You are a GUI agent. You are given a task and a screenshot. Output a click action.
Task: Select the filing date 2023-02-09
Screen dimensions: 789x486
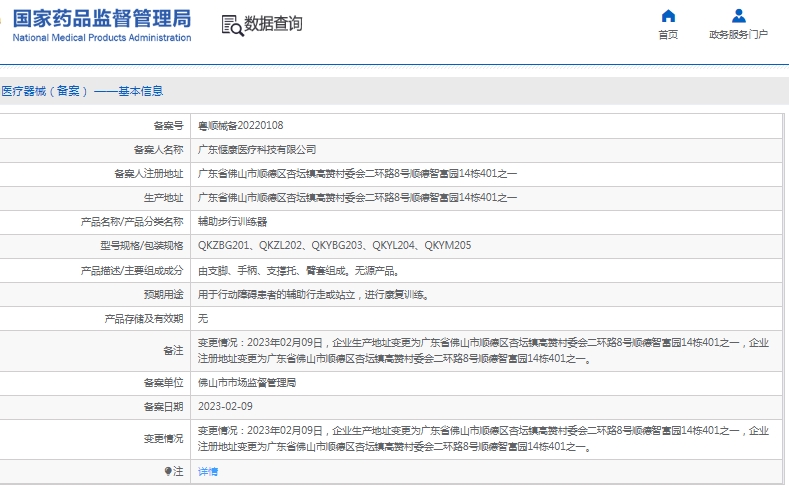[x=225, y=407]
